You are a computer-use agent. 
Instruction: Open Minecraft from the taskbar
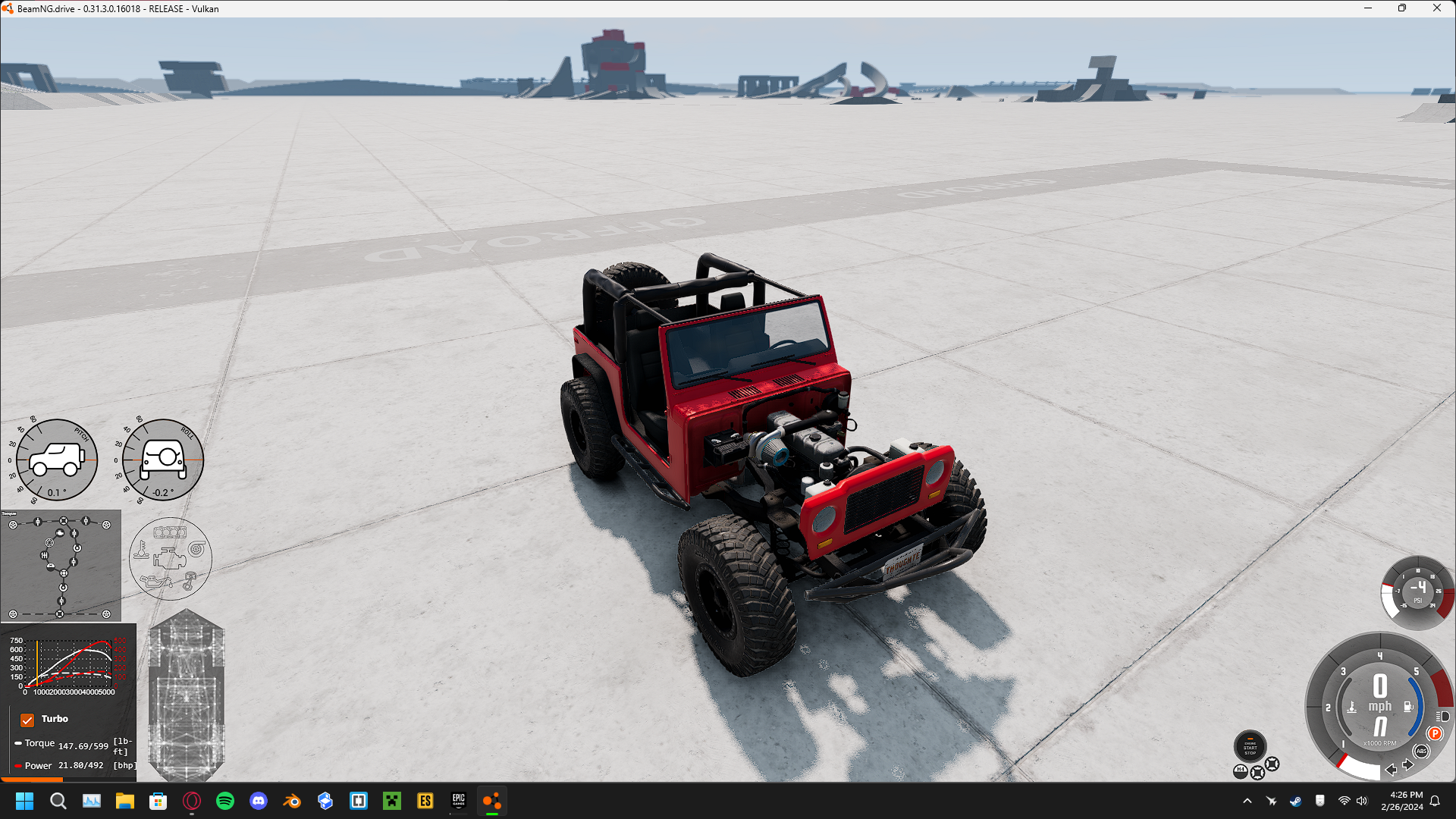click(391, 801)
